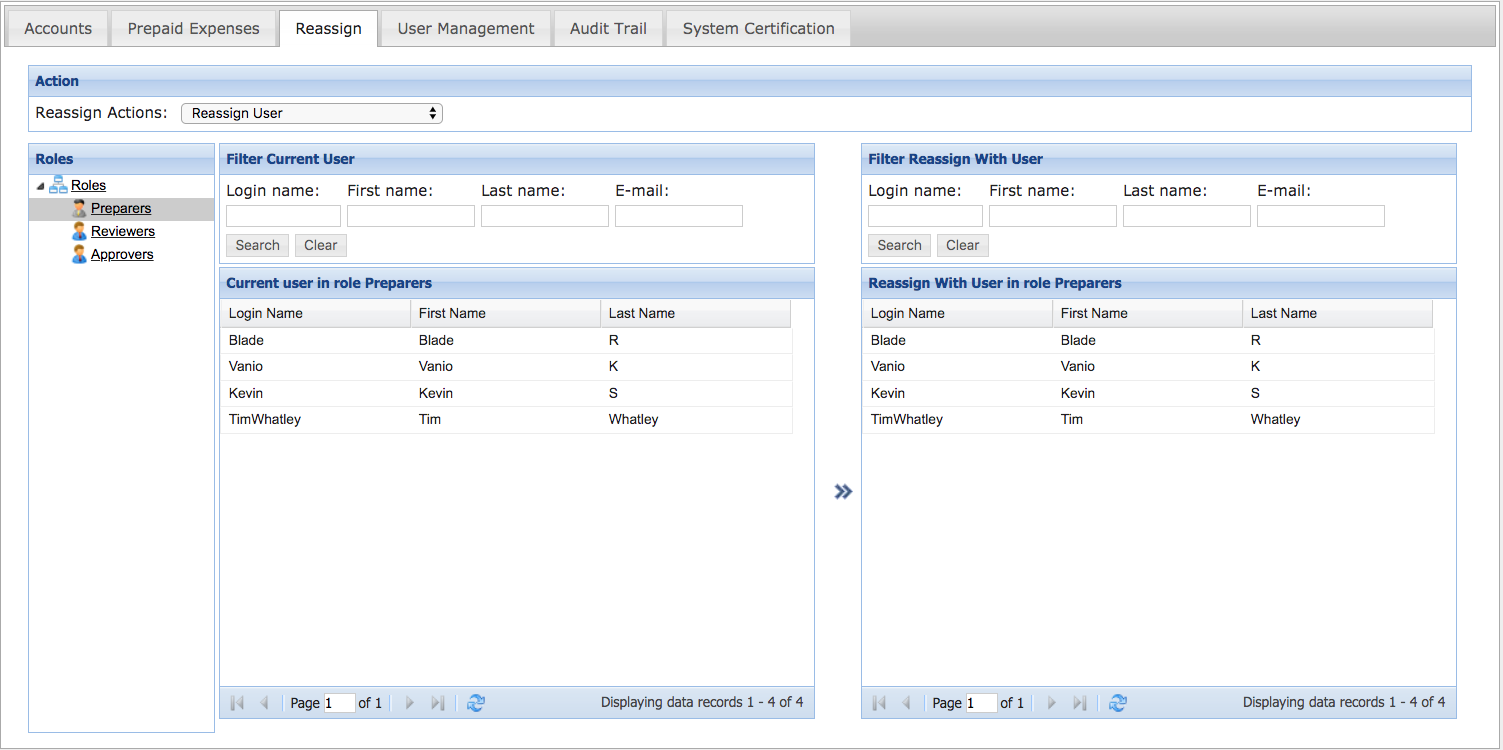This screenshot has height=750, width=1503.
Task: Go to last page in Current user grid
Action: [x=437, y=703]
